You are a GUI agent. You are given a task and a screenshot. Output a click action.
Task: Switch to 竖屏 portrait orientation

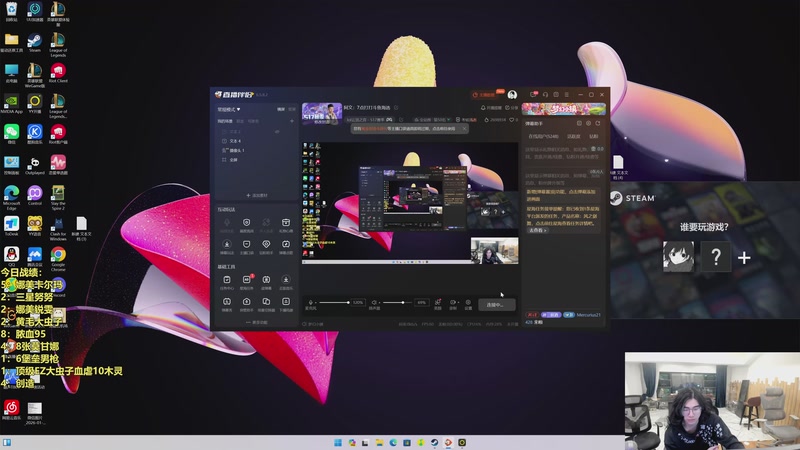292,109
